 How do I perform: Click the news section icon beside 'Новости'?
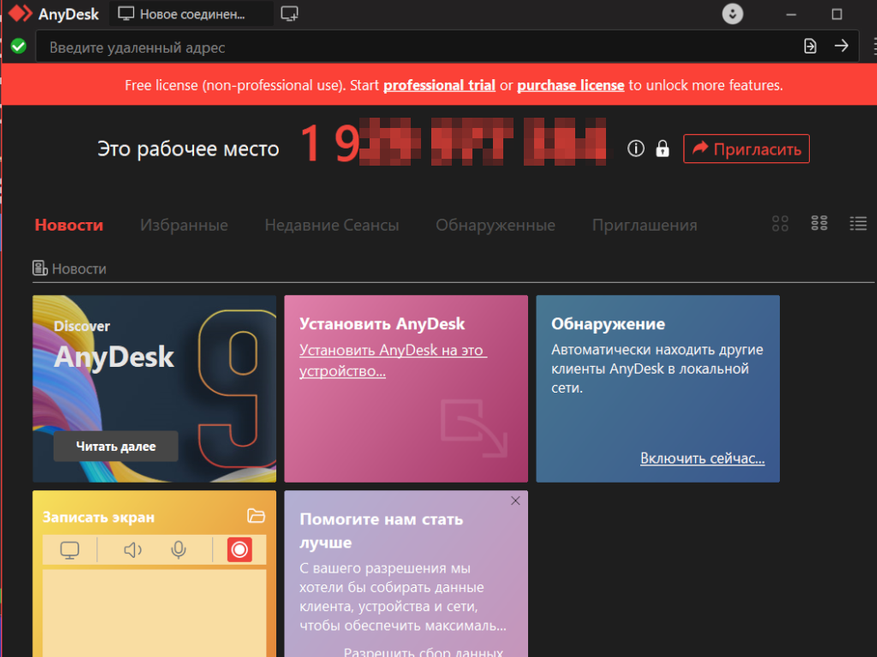point(40,268)
